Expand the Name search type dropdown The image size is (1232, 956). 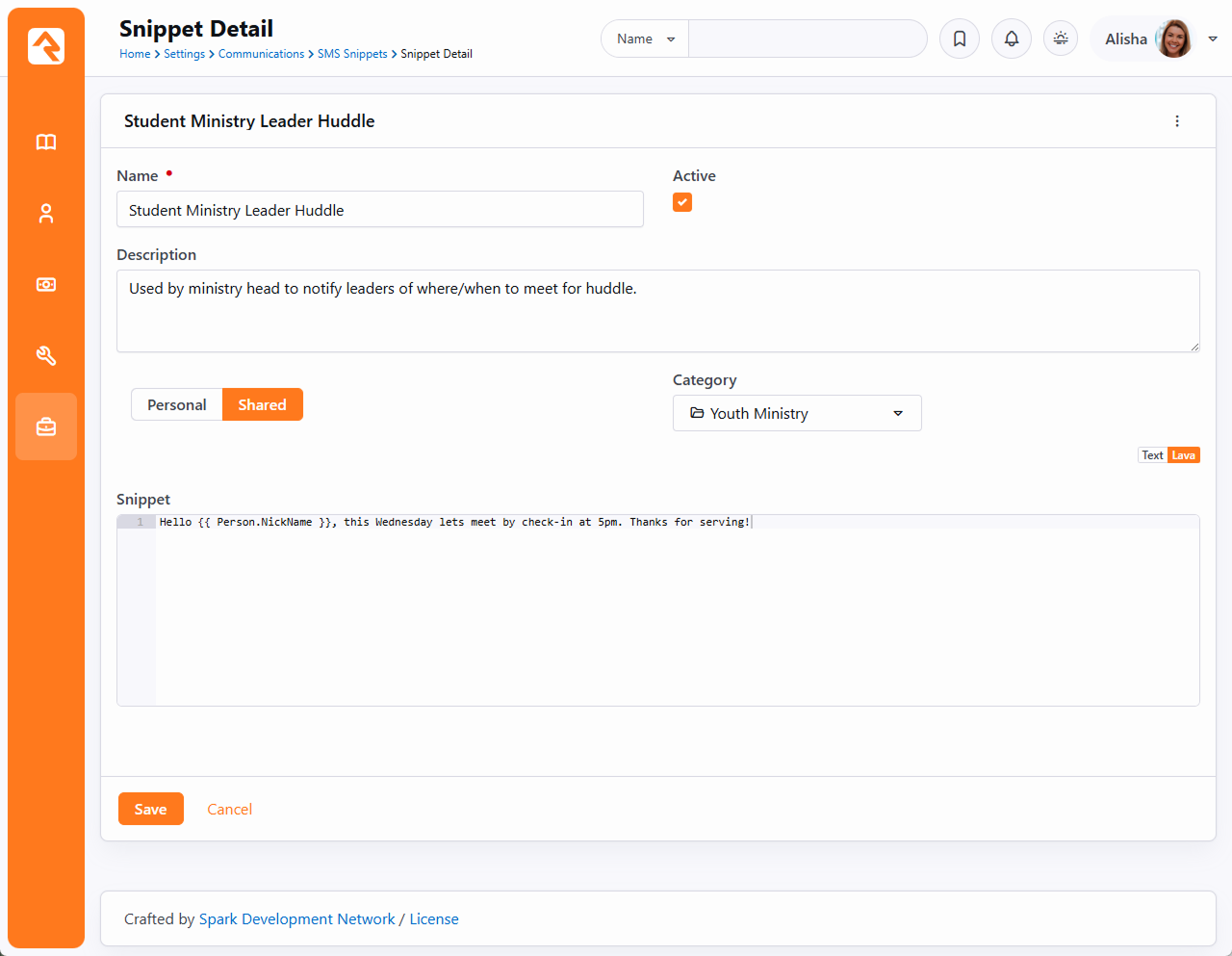click(645, 39)
